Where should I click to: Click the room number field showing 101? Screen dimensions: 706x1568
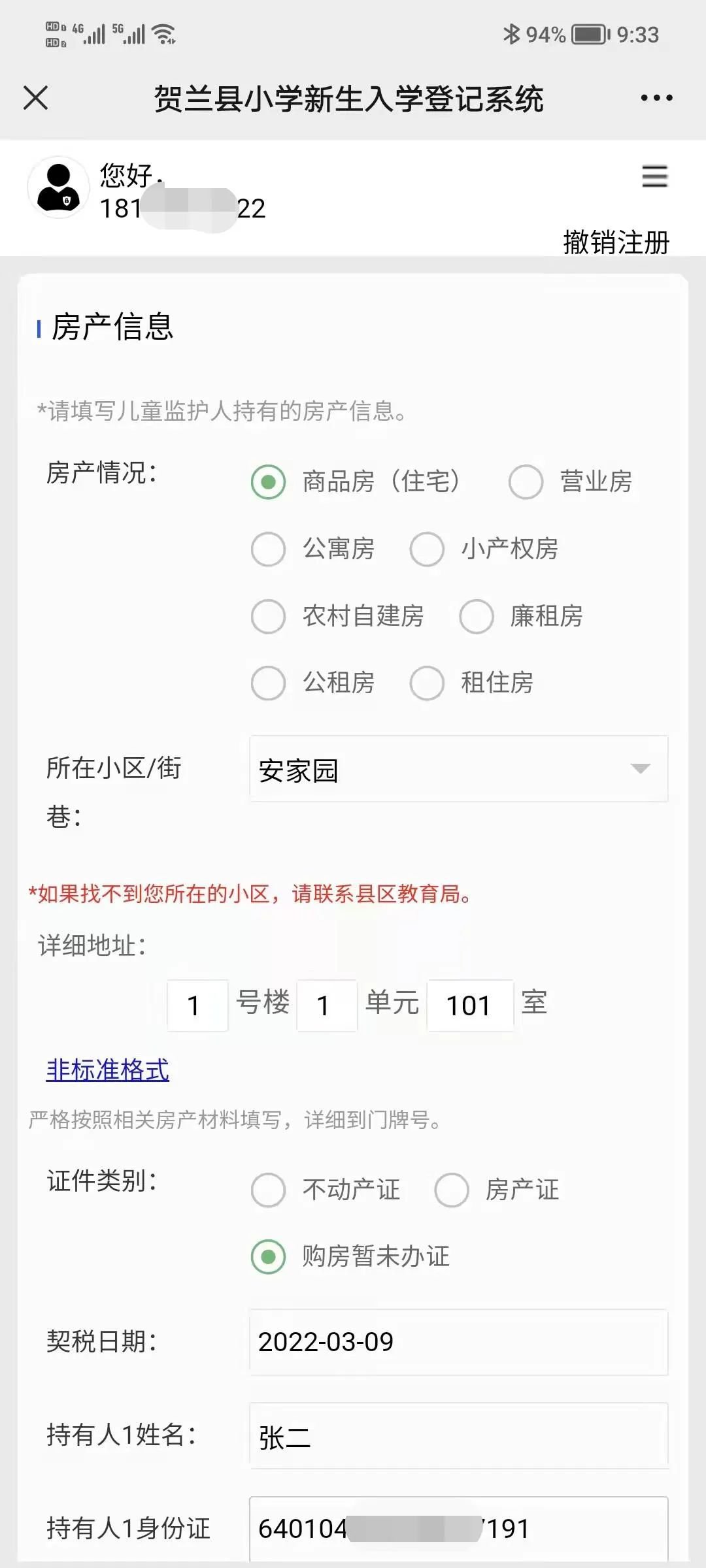469,1005
